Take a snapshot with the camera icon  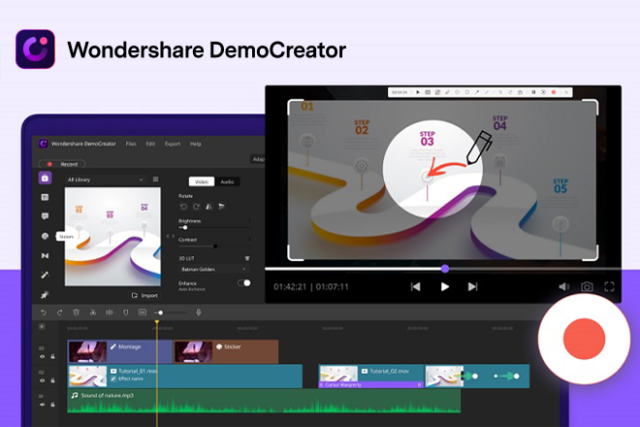[x=587, y=287]
